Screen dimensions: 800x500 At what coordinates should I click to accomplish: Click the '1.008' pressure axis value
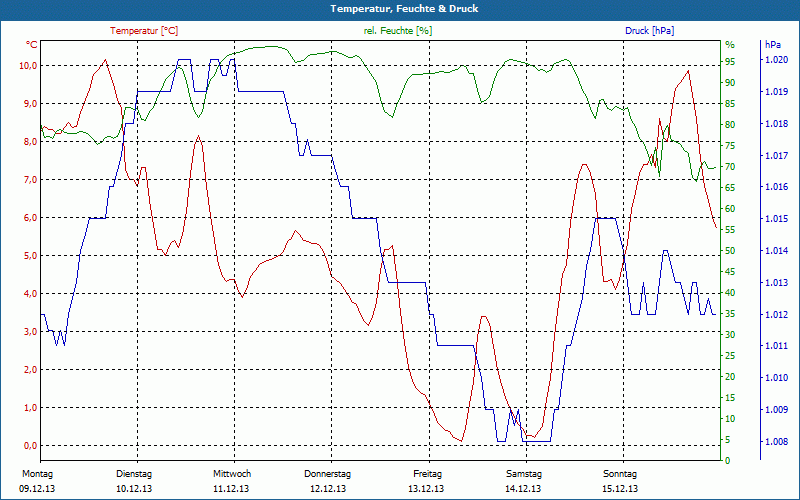pos(776,442)
